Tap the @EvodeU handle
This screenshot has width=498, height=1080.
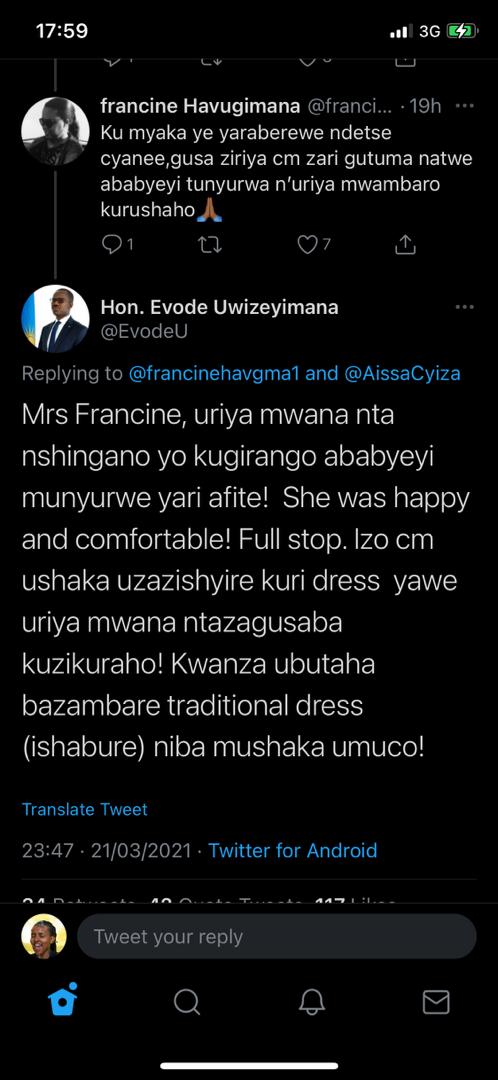tap(144, 332)
